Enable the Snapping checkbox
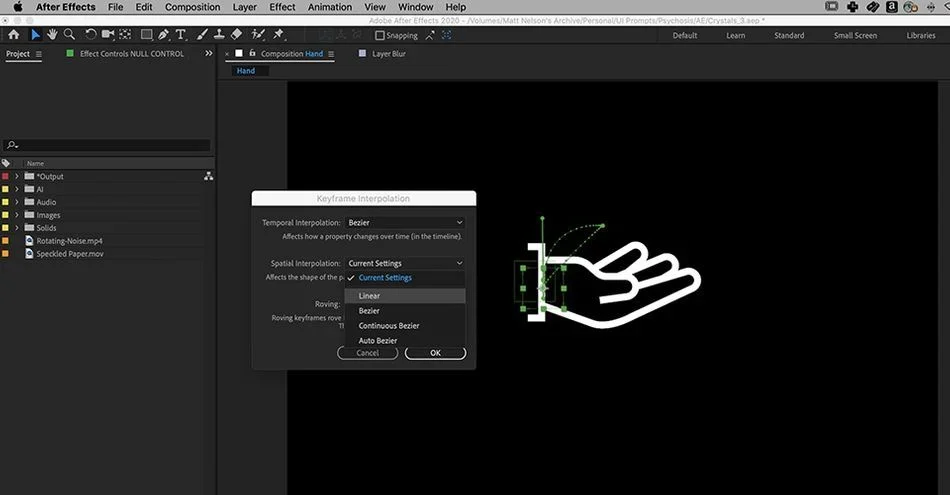The image size is (950, 495). (x=380, y=35)
